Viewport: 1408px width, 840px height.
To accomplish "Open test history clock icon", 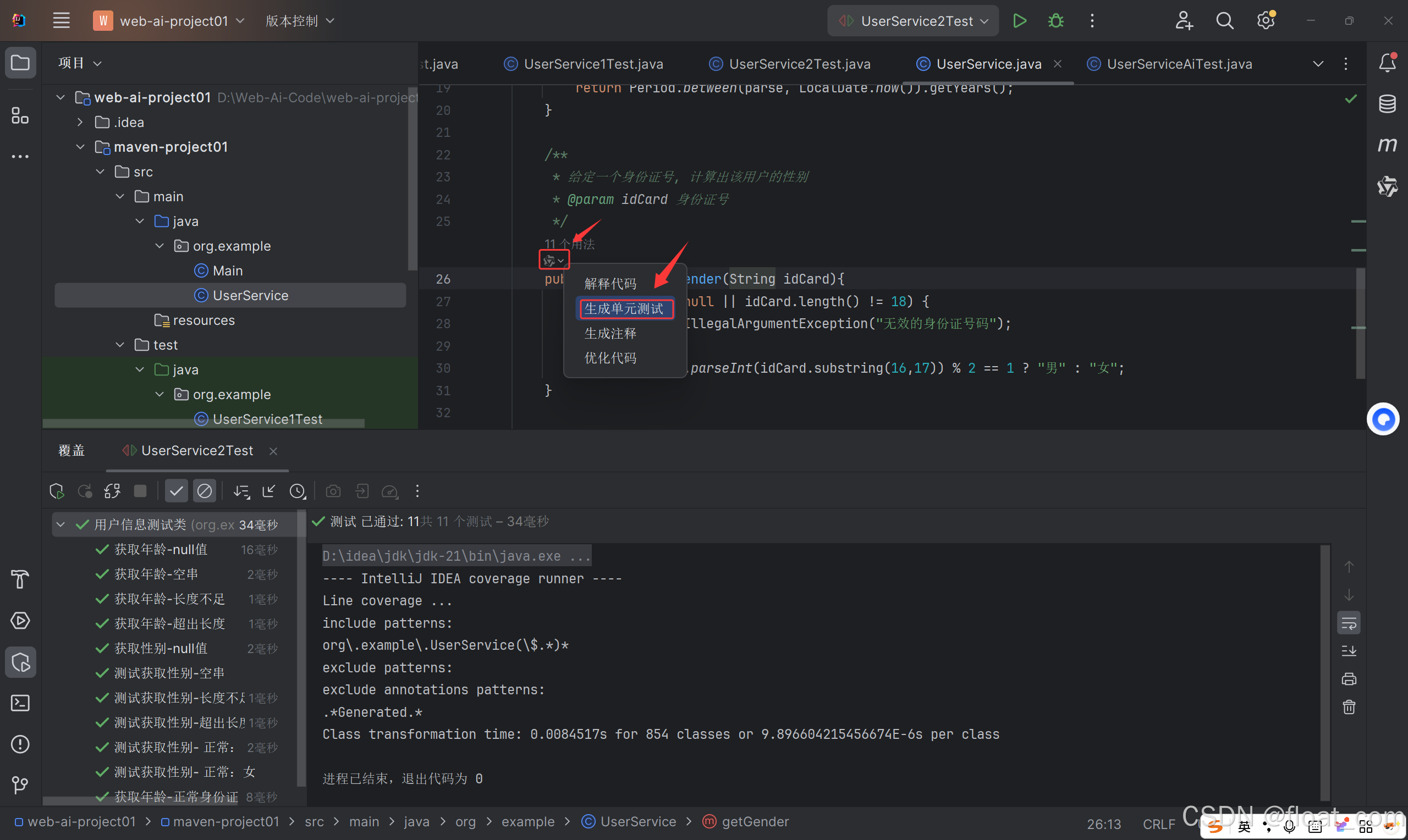I will 297,491.
